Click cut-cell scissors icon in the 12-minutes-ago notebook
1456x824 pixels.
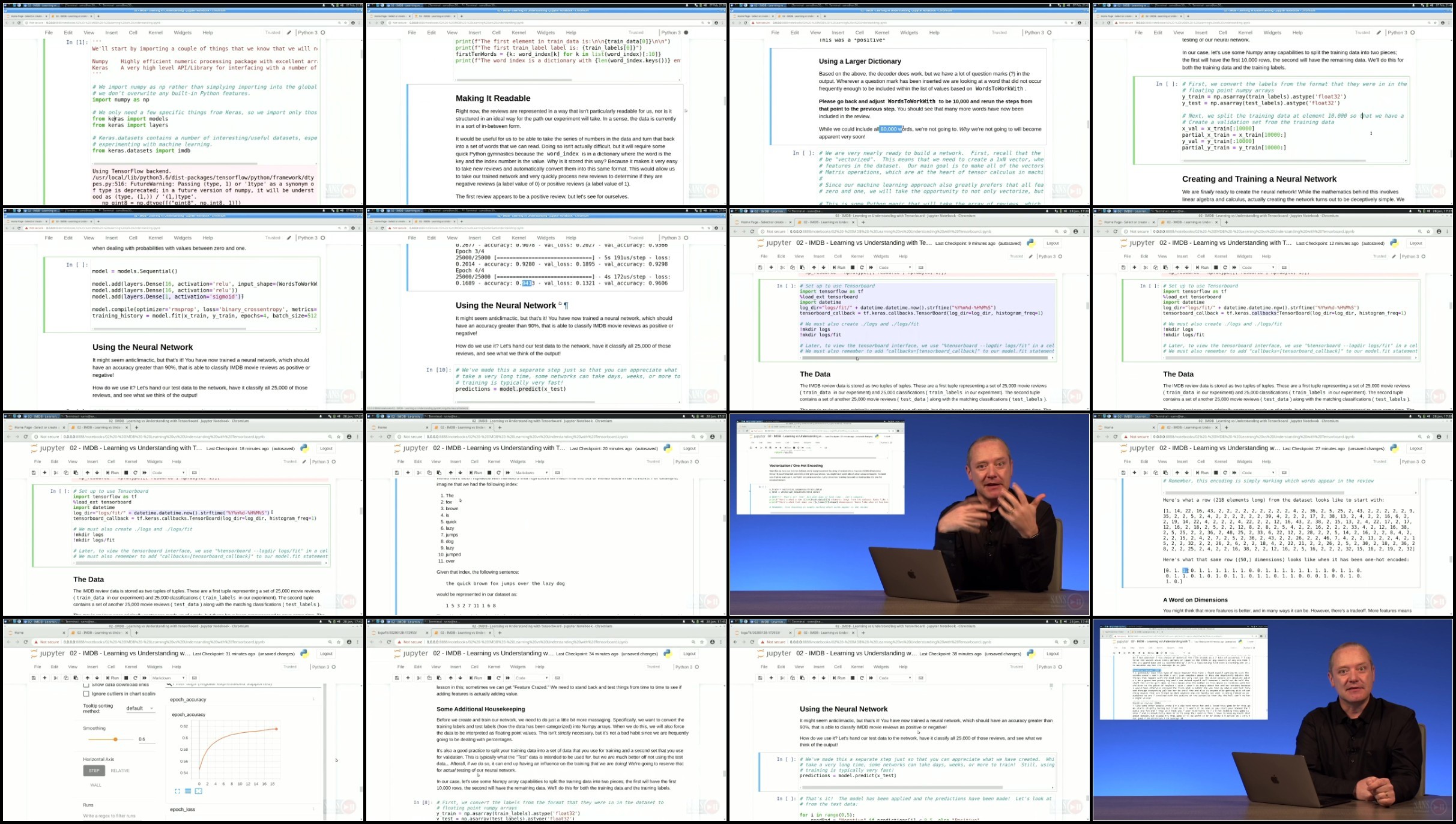coord(1146,268)
